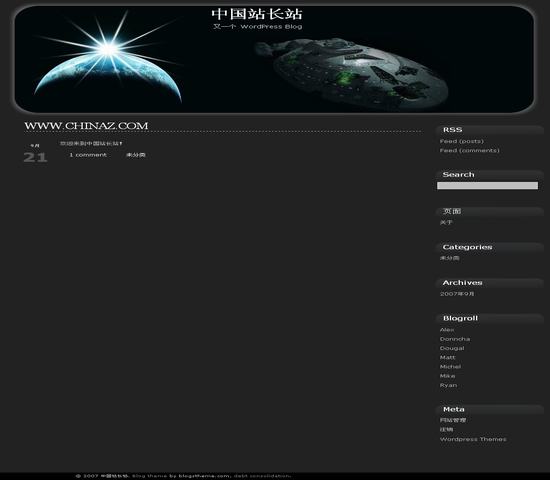The image size is (550, 480).
Task: Visit Mike in the Blogroll
Action: 448,376
